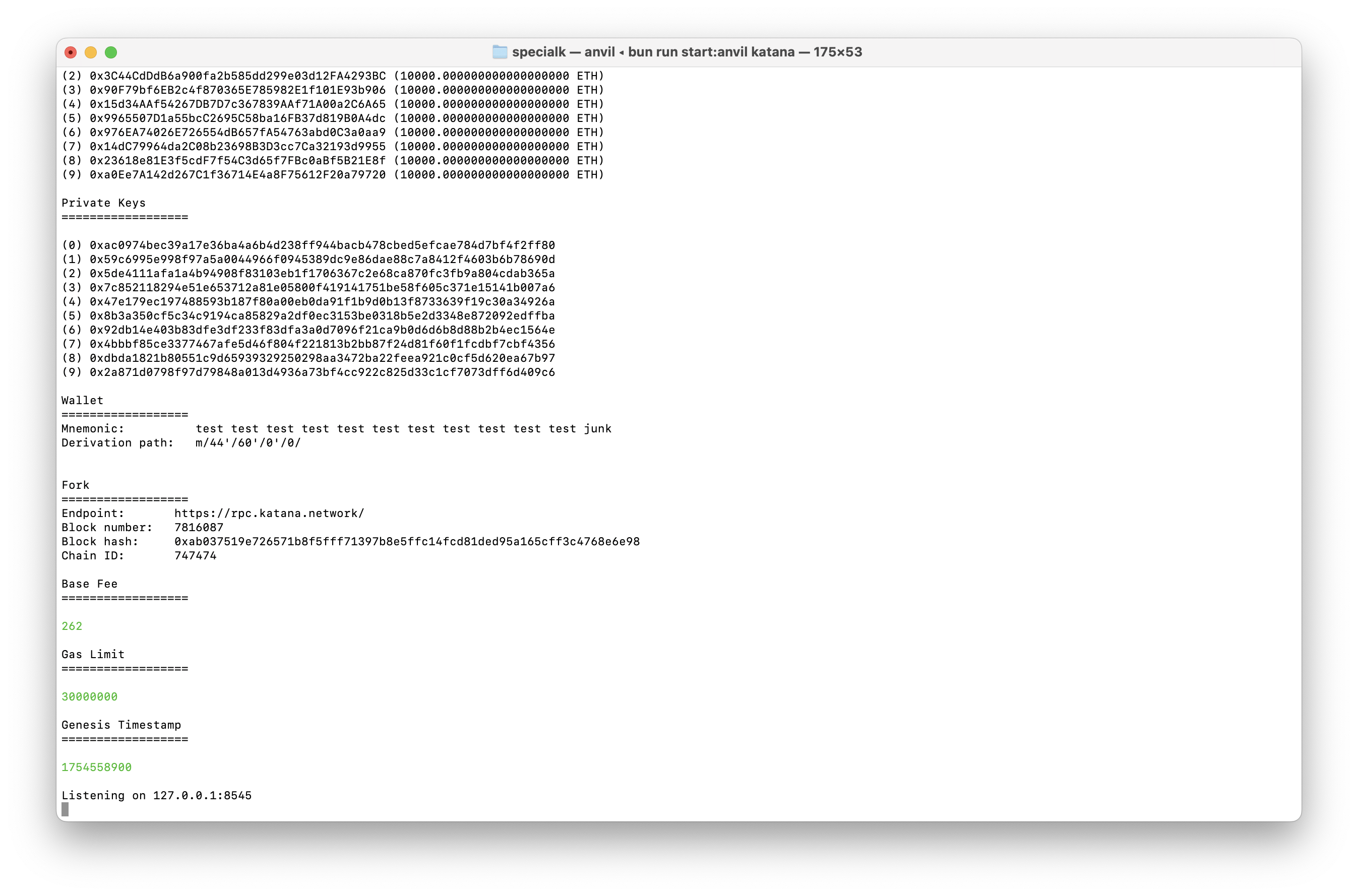Click the block number 7816087
Image resolution: width=1358 pixels, height=896 pixels.
pos(199,528)
